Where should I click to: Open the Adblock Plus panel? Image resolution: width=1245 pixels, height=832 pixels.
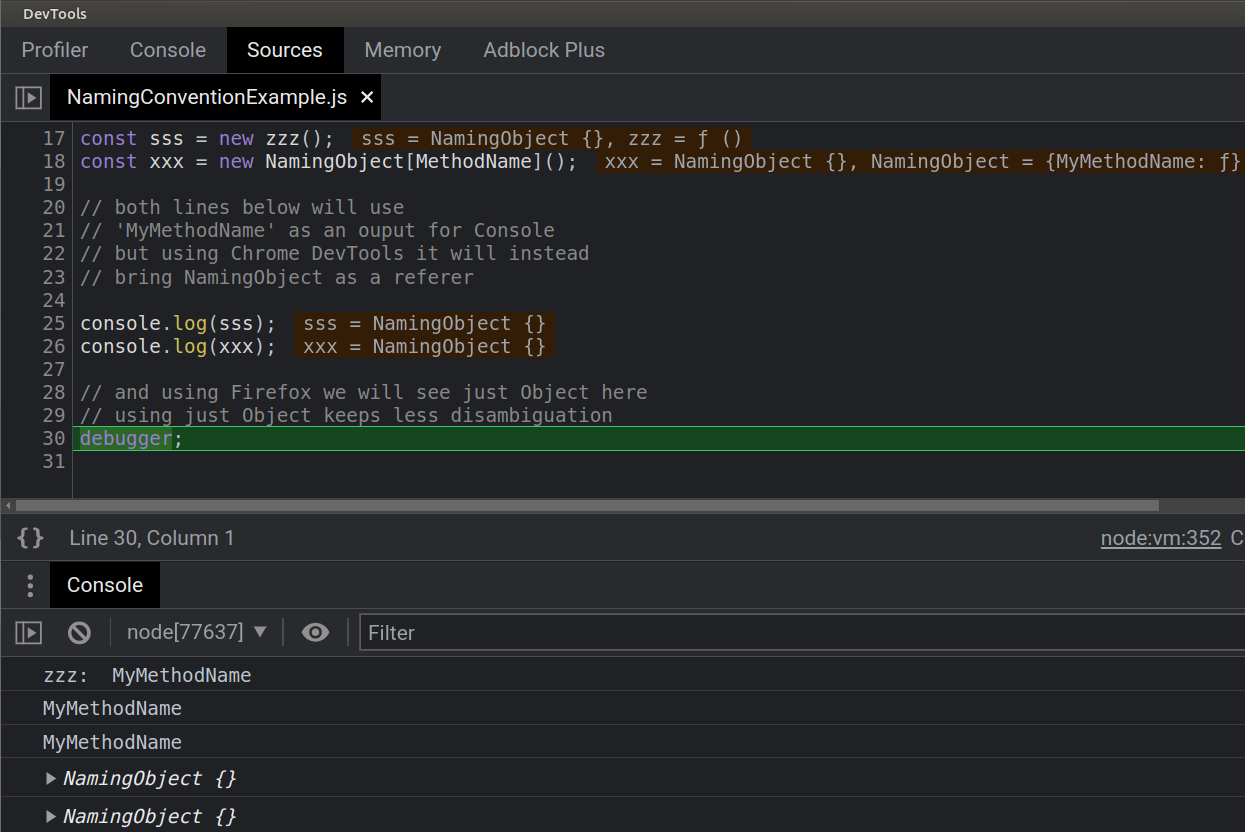coord(544,49)
